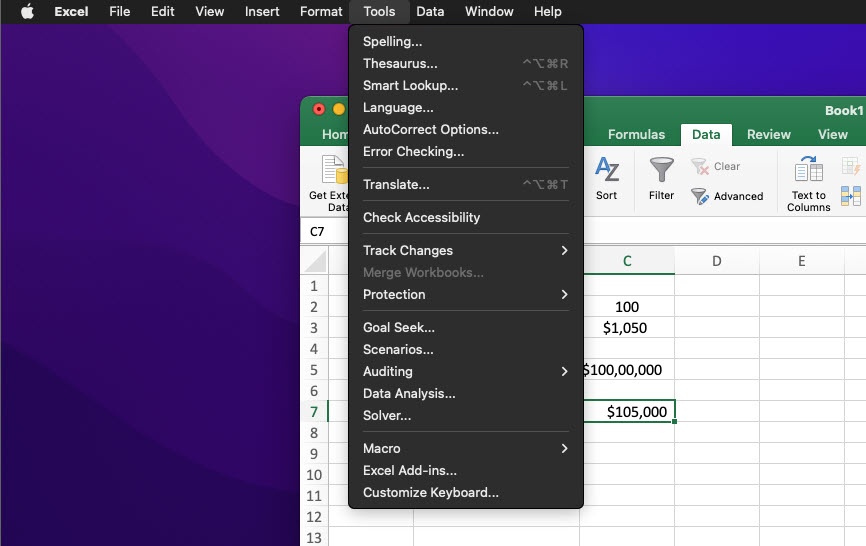Click cell containing $1,050

[x=627, y=328]
